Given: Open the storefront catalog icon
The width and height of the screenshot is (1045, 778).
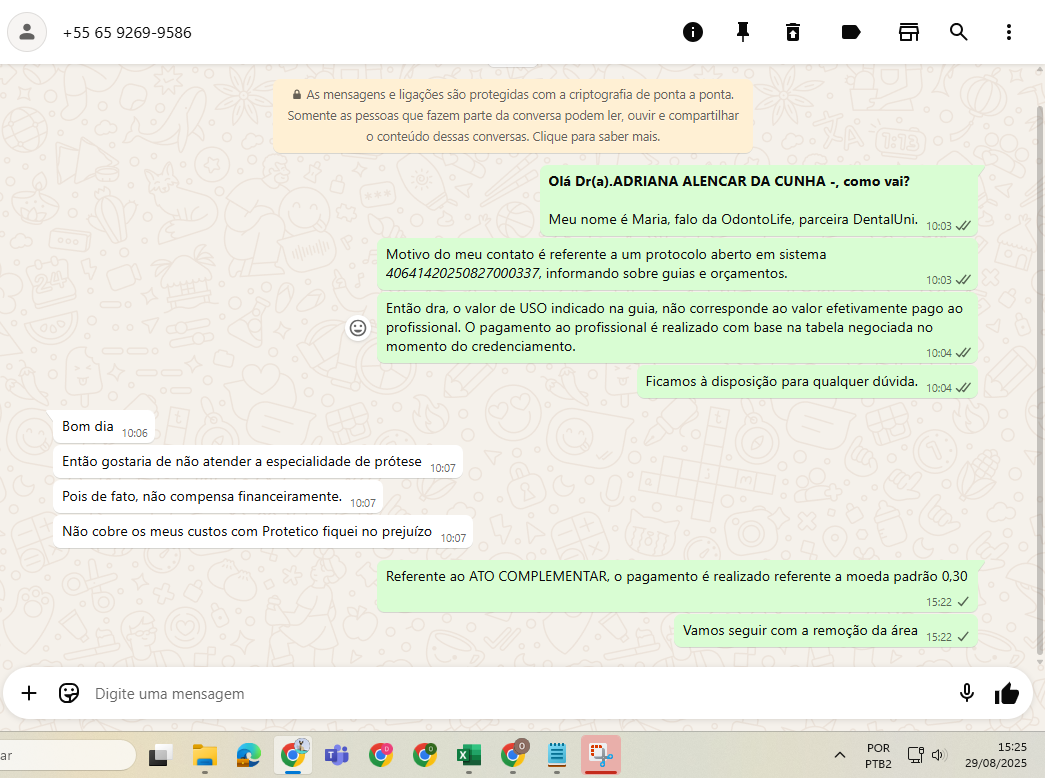Looking at the screenshot, I should click(908, 32).
